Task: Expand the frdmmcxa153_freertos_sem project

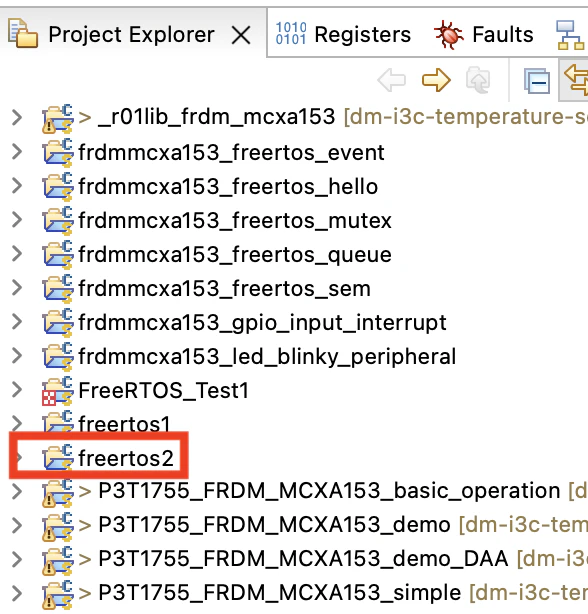Action: 16,288
